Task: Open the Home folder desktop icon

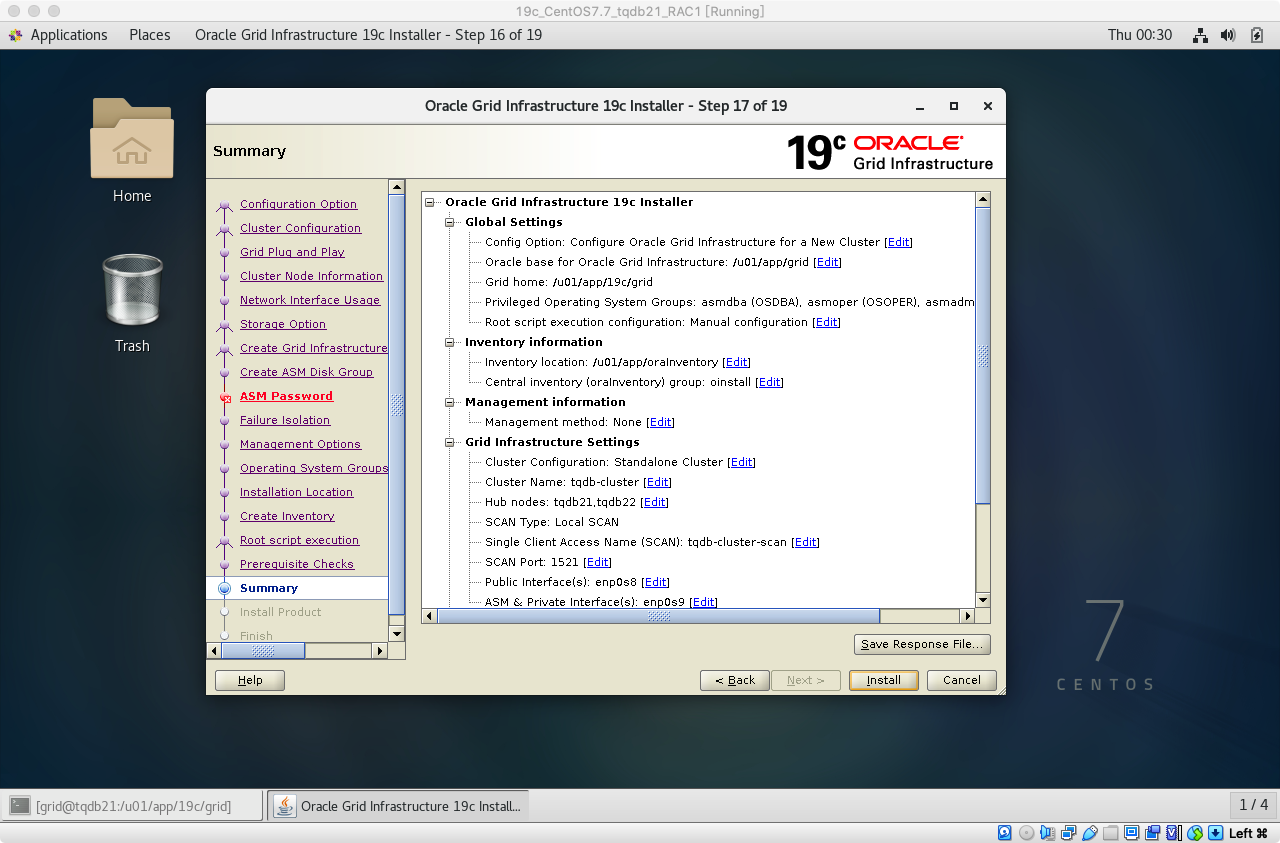Action: click(132, 138)
